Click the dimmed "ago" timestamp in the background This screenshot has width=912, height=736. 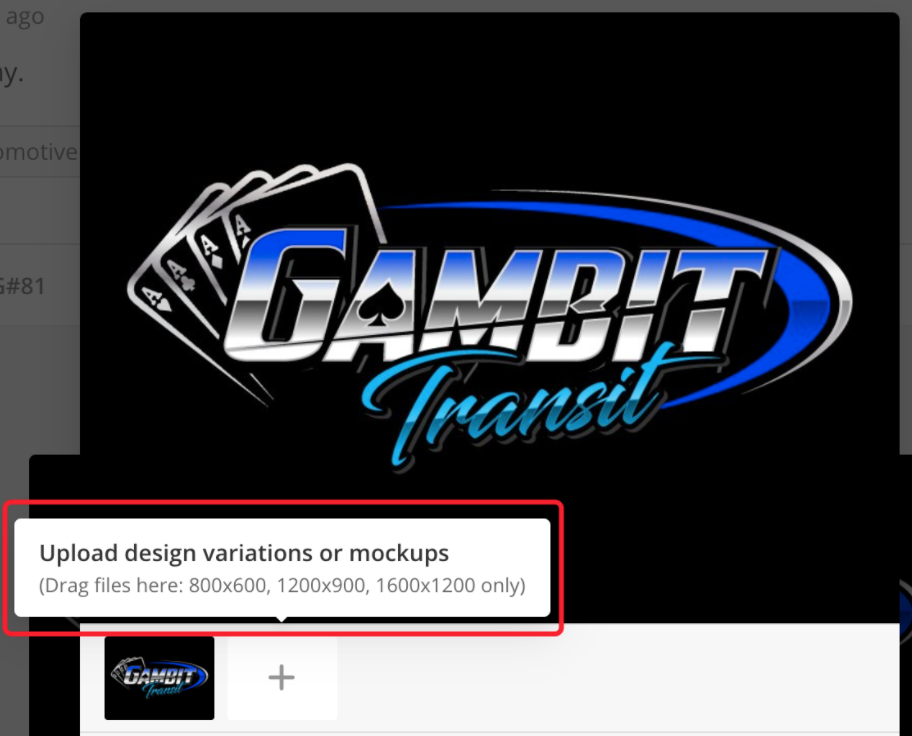(x=24, y=17)
